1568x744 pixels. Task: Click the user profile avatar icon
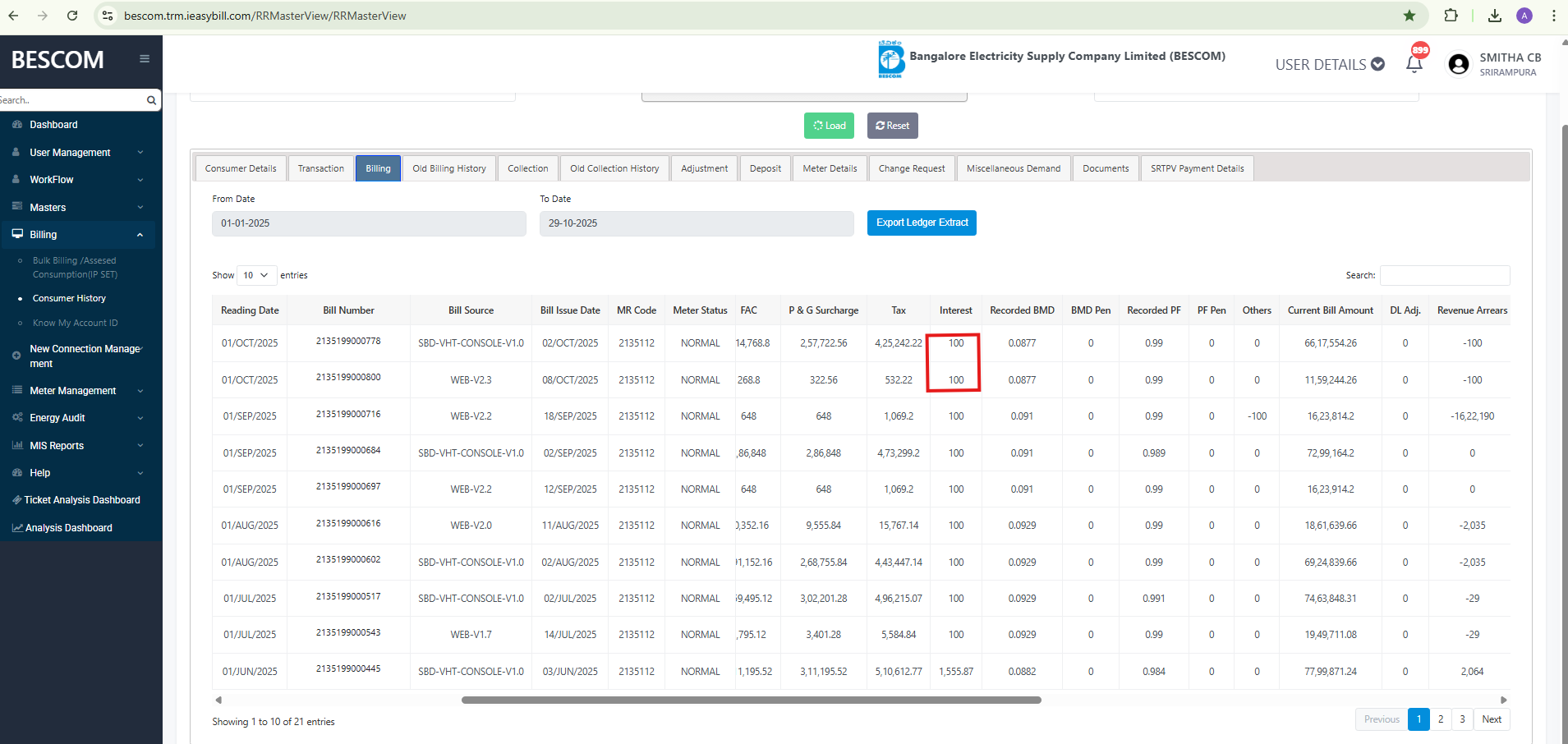pos(1458,64)
